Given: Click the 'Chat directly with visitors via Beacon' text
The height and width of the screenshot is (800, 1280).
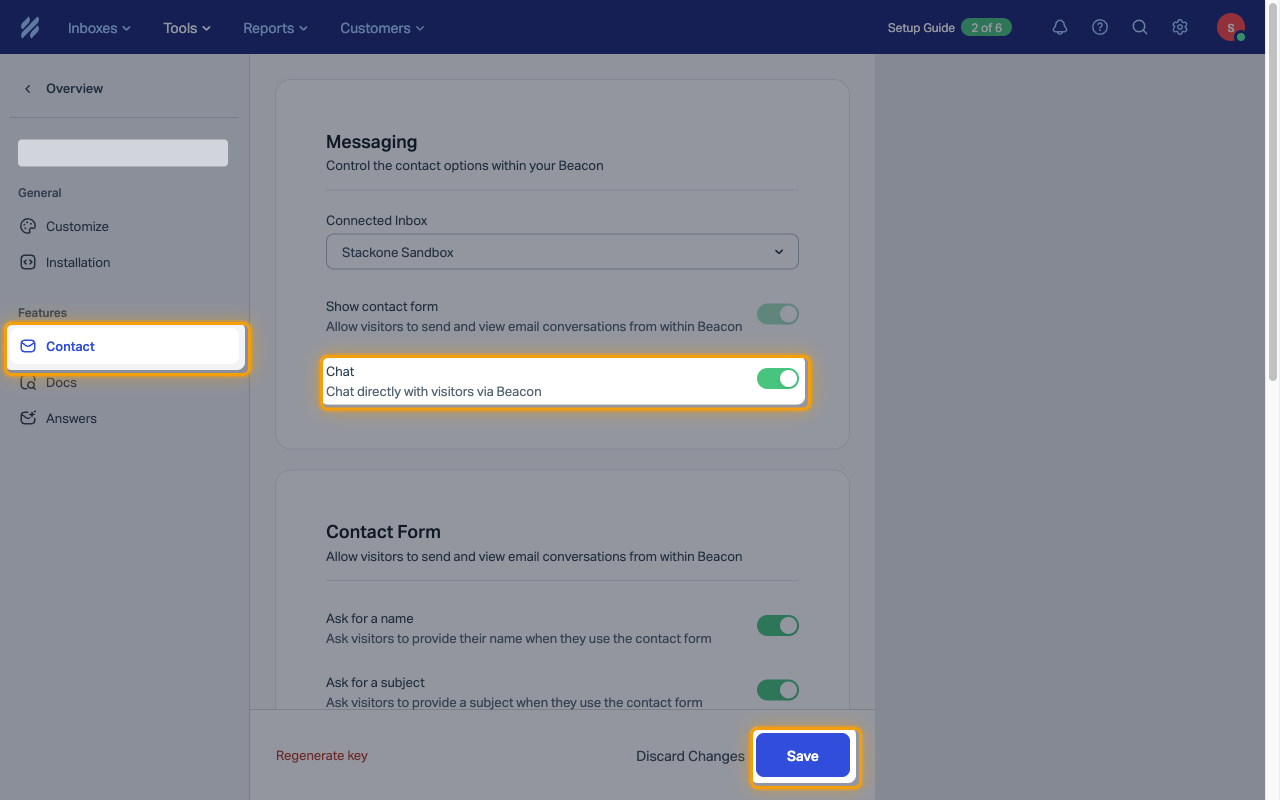Looking at the screenshot, I should [434, 391].
